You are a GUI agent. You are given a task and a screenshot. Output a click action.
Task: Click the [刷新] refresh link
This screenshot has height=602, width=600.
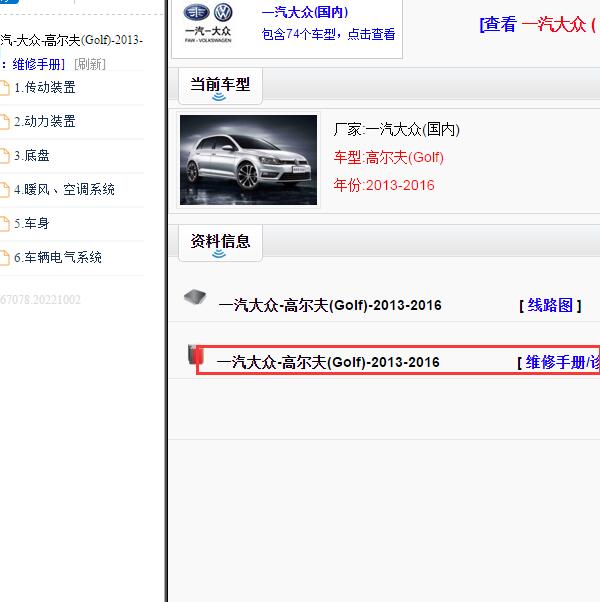click(x=90, y=64)
